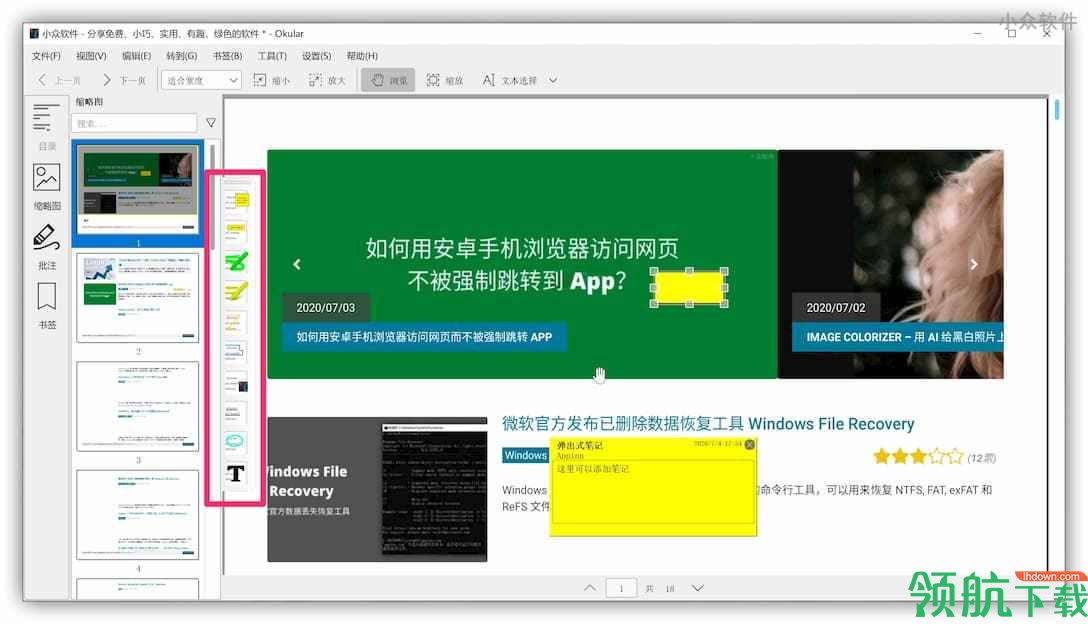Select the yellow highlighter annotation tool
The image size is (1088, 624).
pos(236,292)
